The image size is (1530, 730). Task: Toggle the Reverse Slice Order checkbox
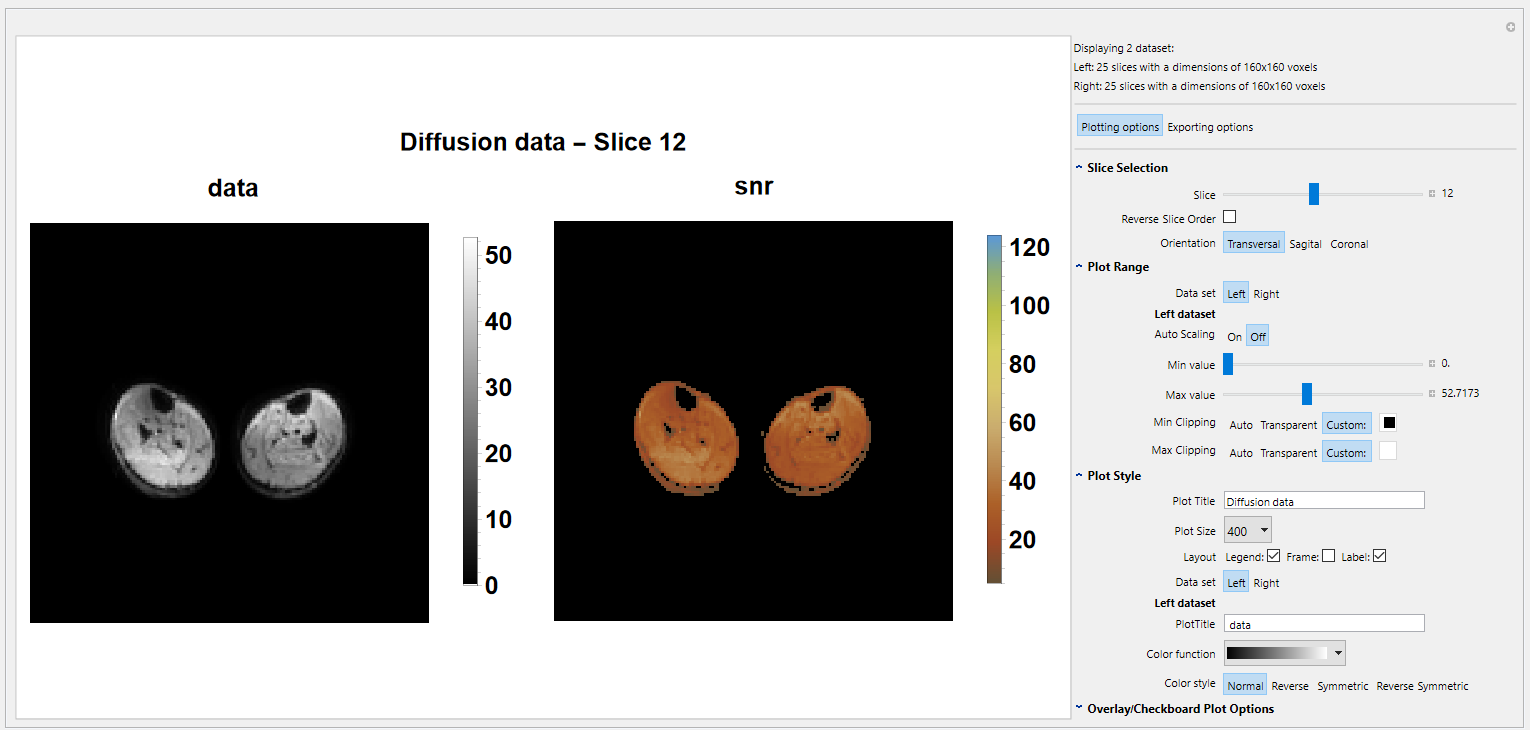tap(1230, 217)
